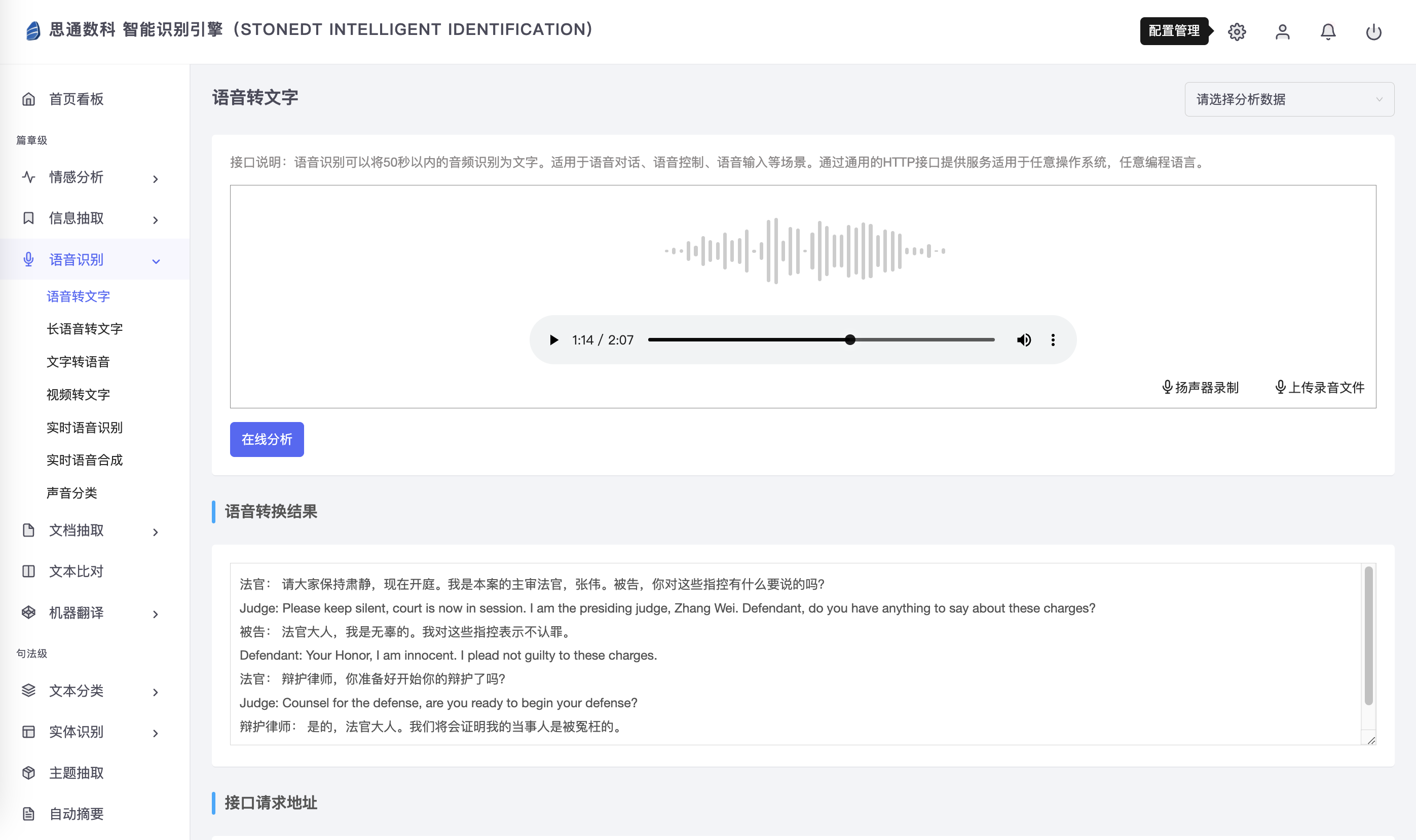Open audio player more options menu
This screenshot has height=840, width=1416.
1053,339
